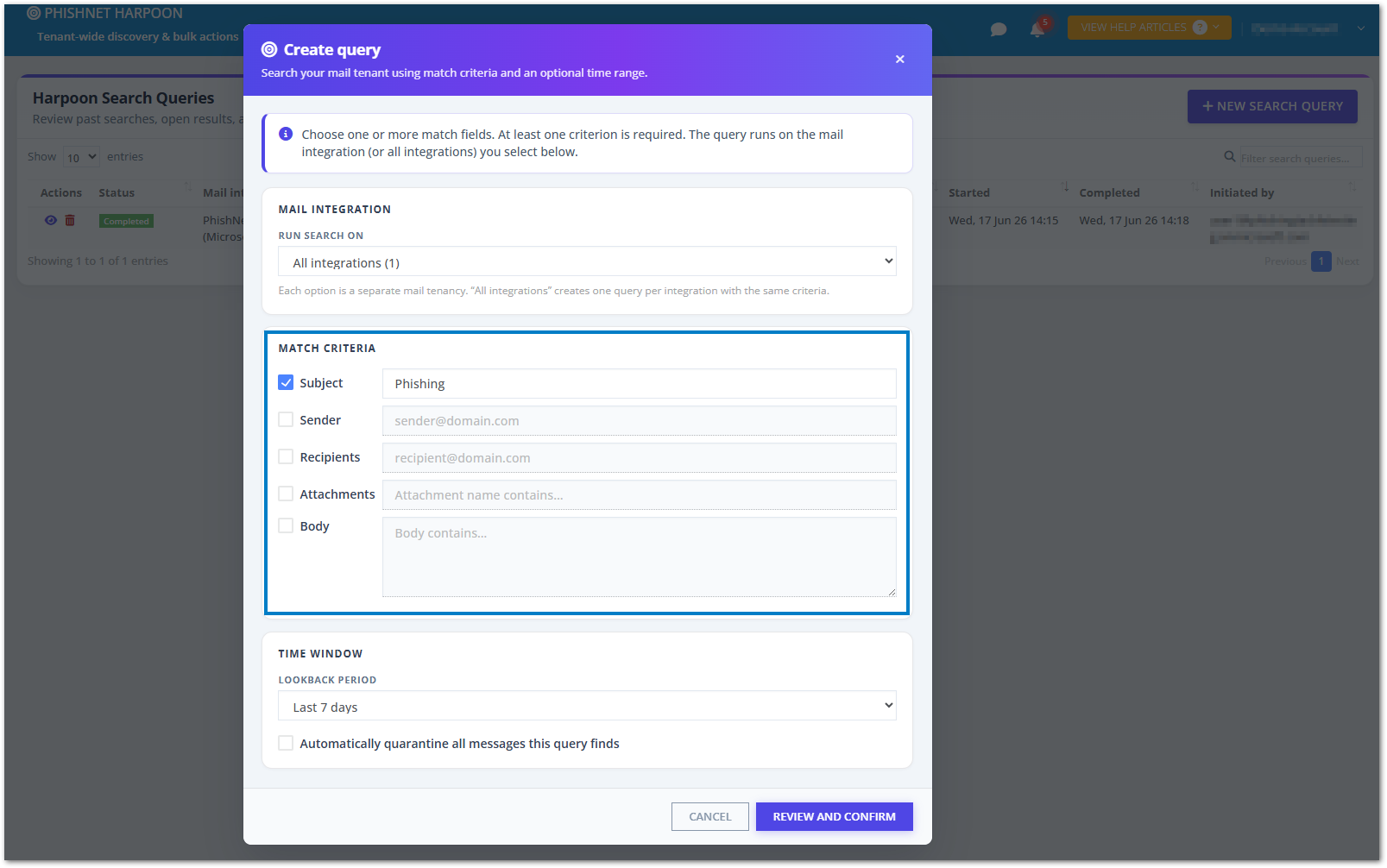Click the green Completed status badge

tap(126, 221)
